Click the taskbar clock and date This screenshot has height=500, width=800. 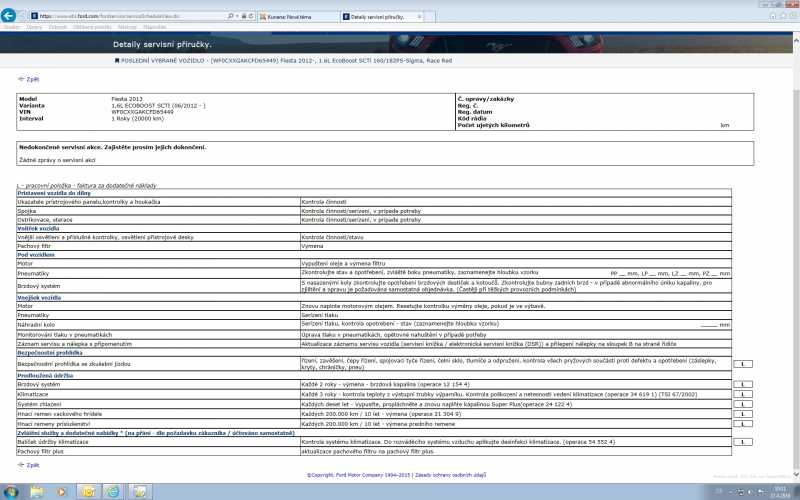click(x=780, y=492)
